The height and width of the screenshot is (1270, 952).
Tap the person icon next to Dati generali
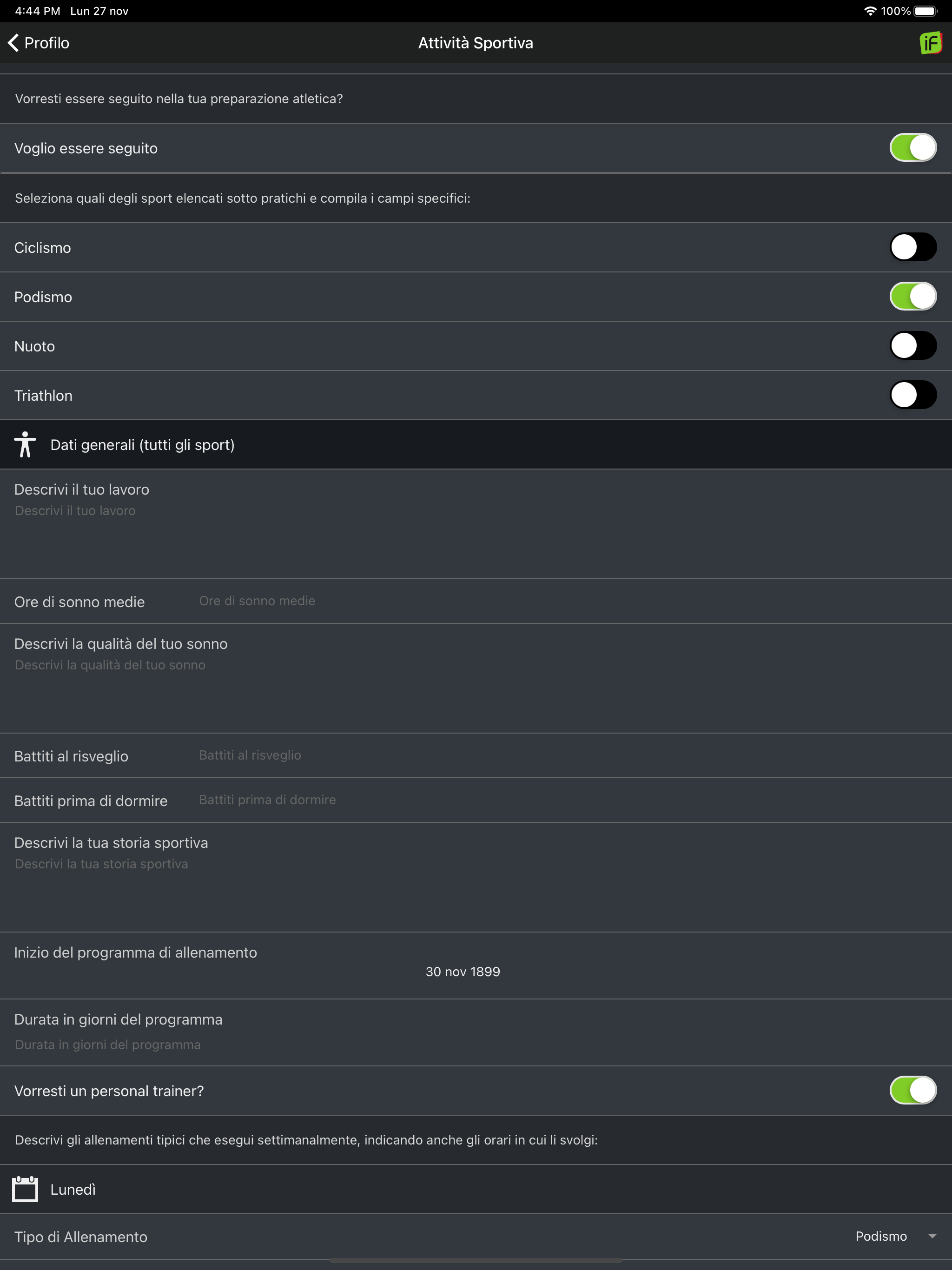click(25, 445)
